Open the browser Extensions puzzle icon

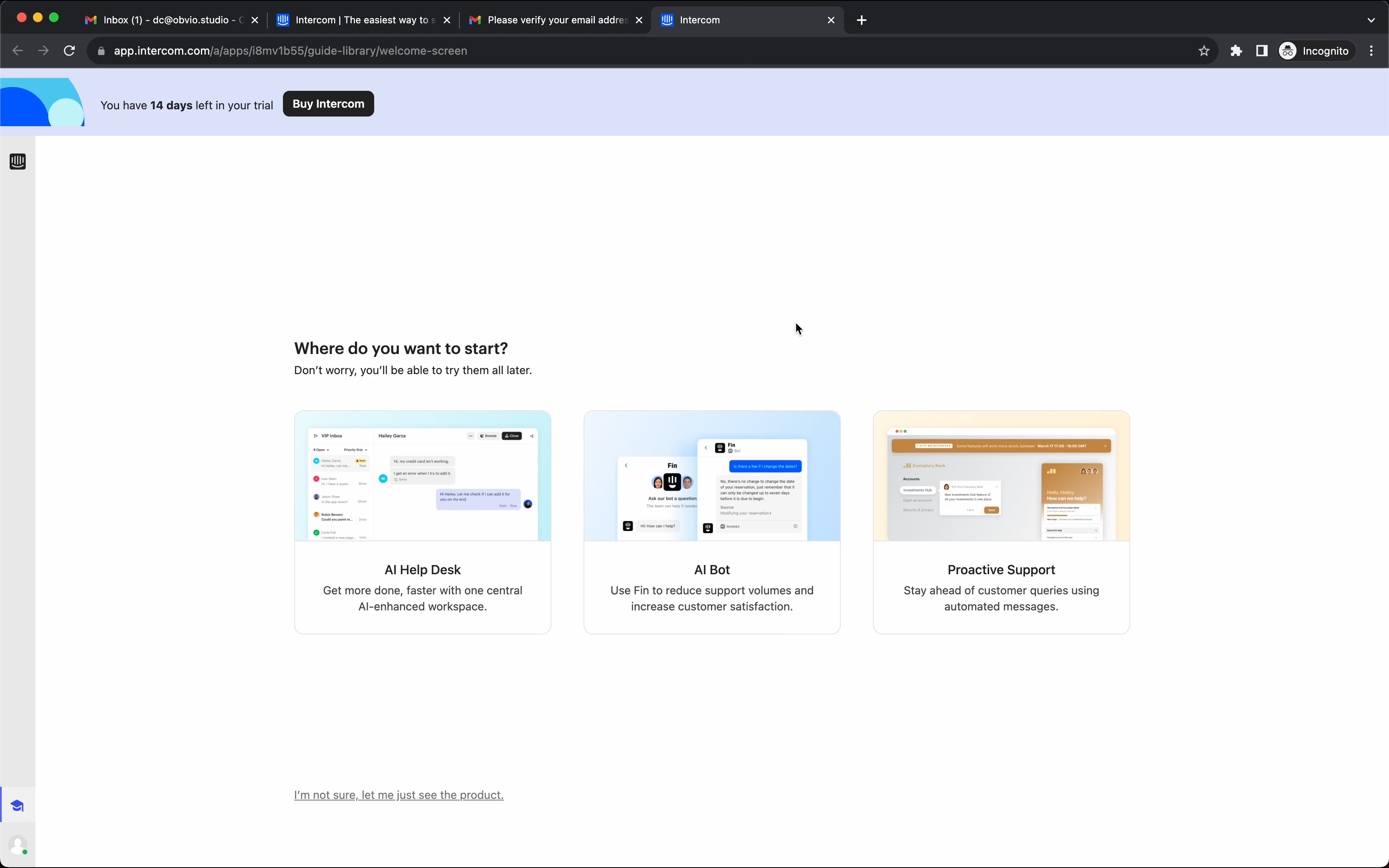click(x=1236, y=51)
